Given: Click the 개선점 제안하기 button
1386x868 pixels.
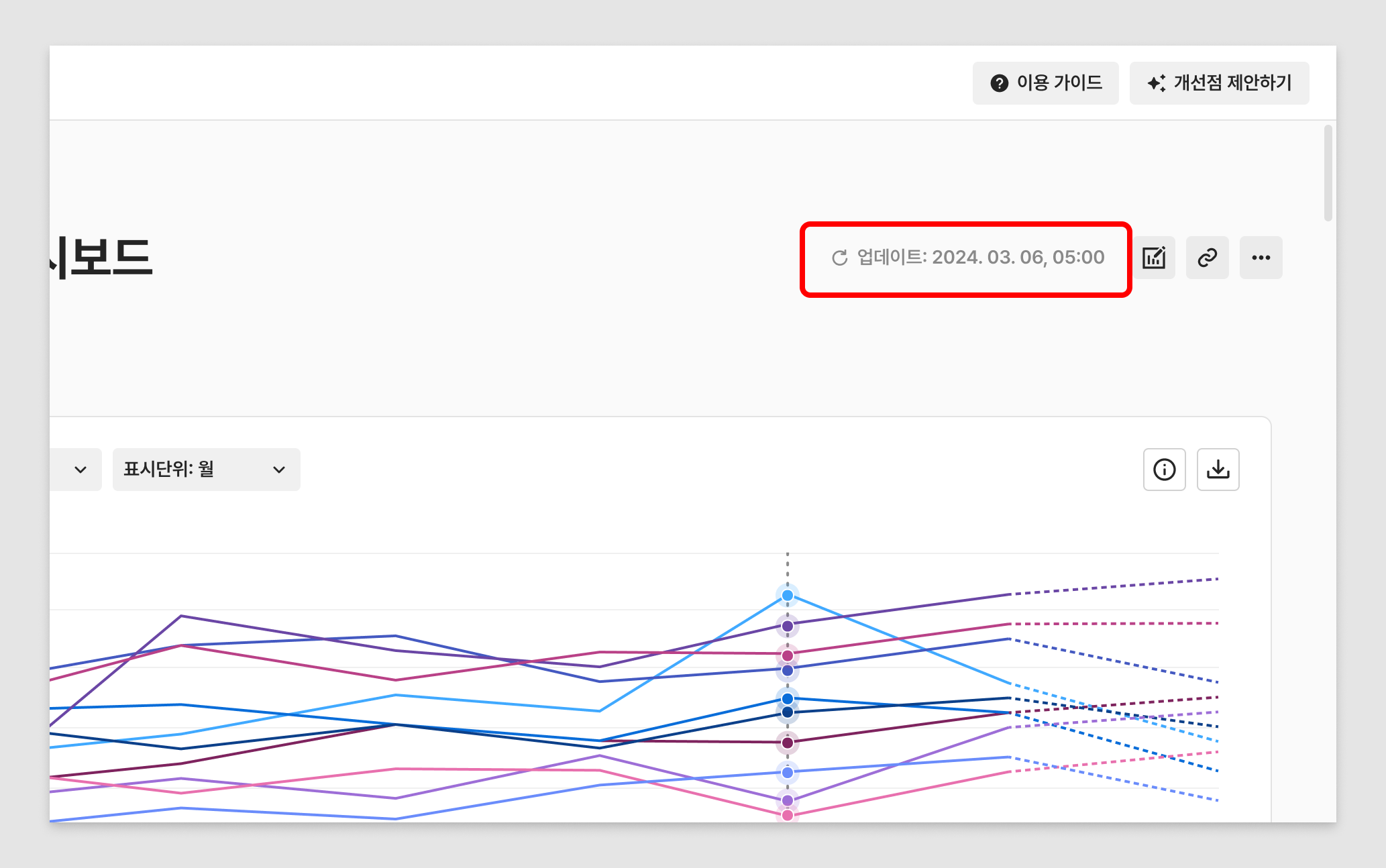Looking at the screenshot, I should point(1219,83).
